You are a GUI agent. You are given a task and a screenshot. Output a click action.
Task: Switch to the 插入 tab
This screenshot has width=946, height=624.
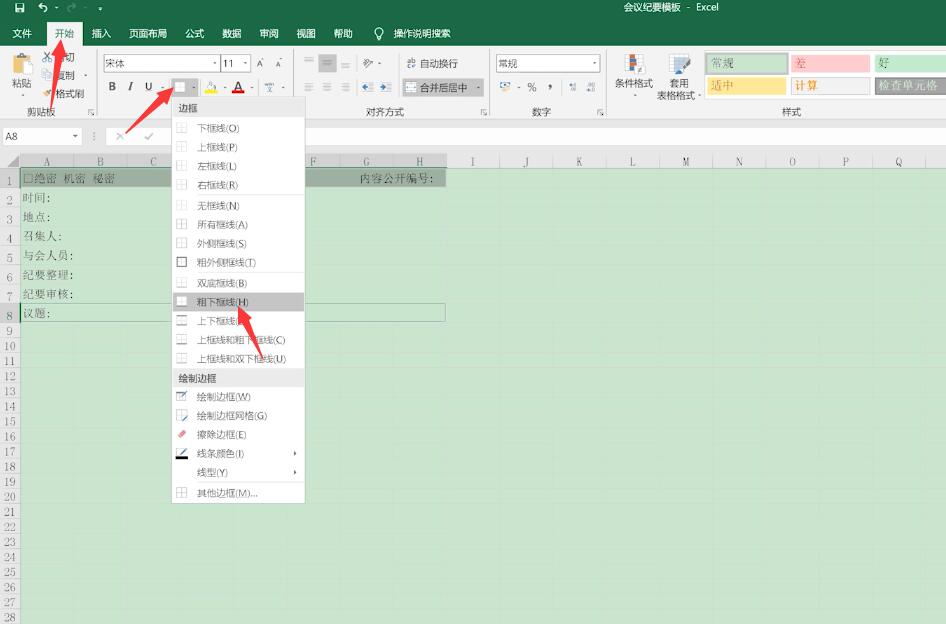[101, 34]
